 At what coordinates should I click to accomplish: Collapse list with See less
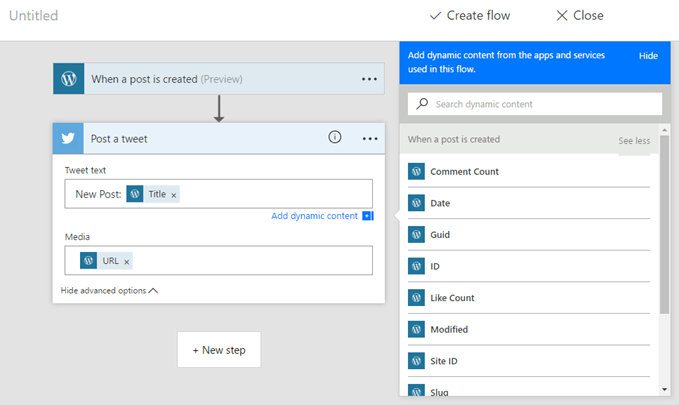tap(633, 141)
